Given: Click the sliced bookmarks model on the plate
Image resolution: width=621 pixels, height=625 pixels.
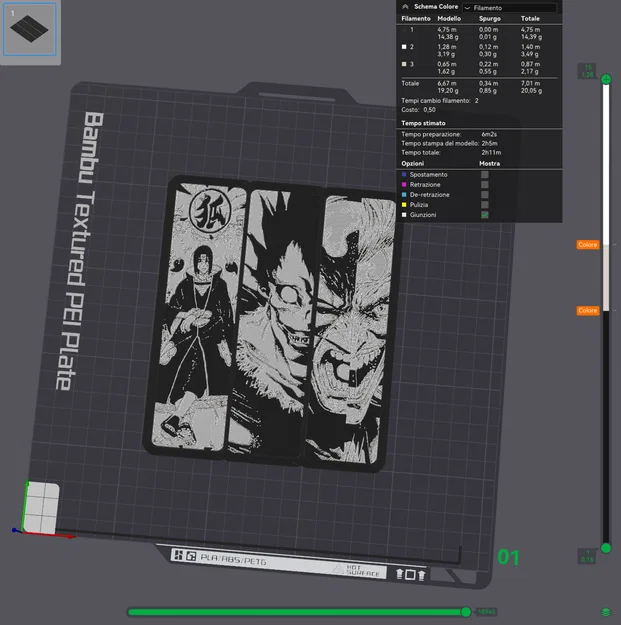Looking at the screenshot, I should click(x=271, y=325).
